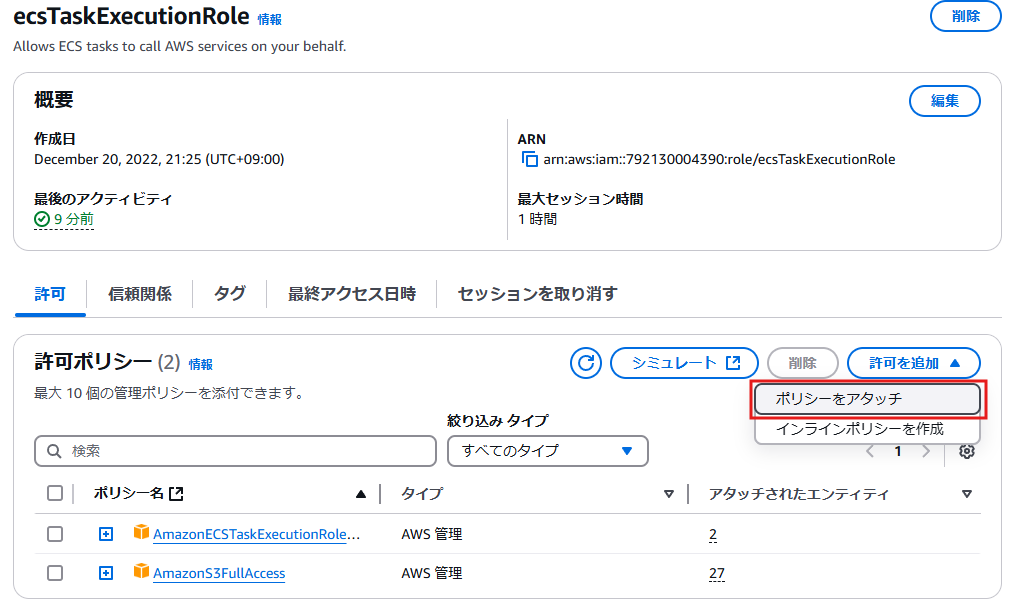This screenshot has height=604, width=1015.
Task: Expand the AmazonECSTaskExecutionRole policy details
Action: 106,534
